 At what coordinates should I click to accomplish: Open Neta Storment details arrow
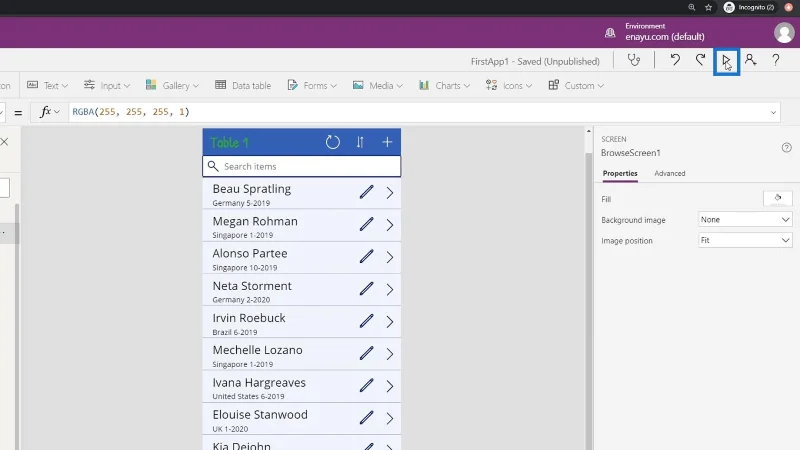(390, 290)
